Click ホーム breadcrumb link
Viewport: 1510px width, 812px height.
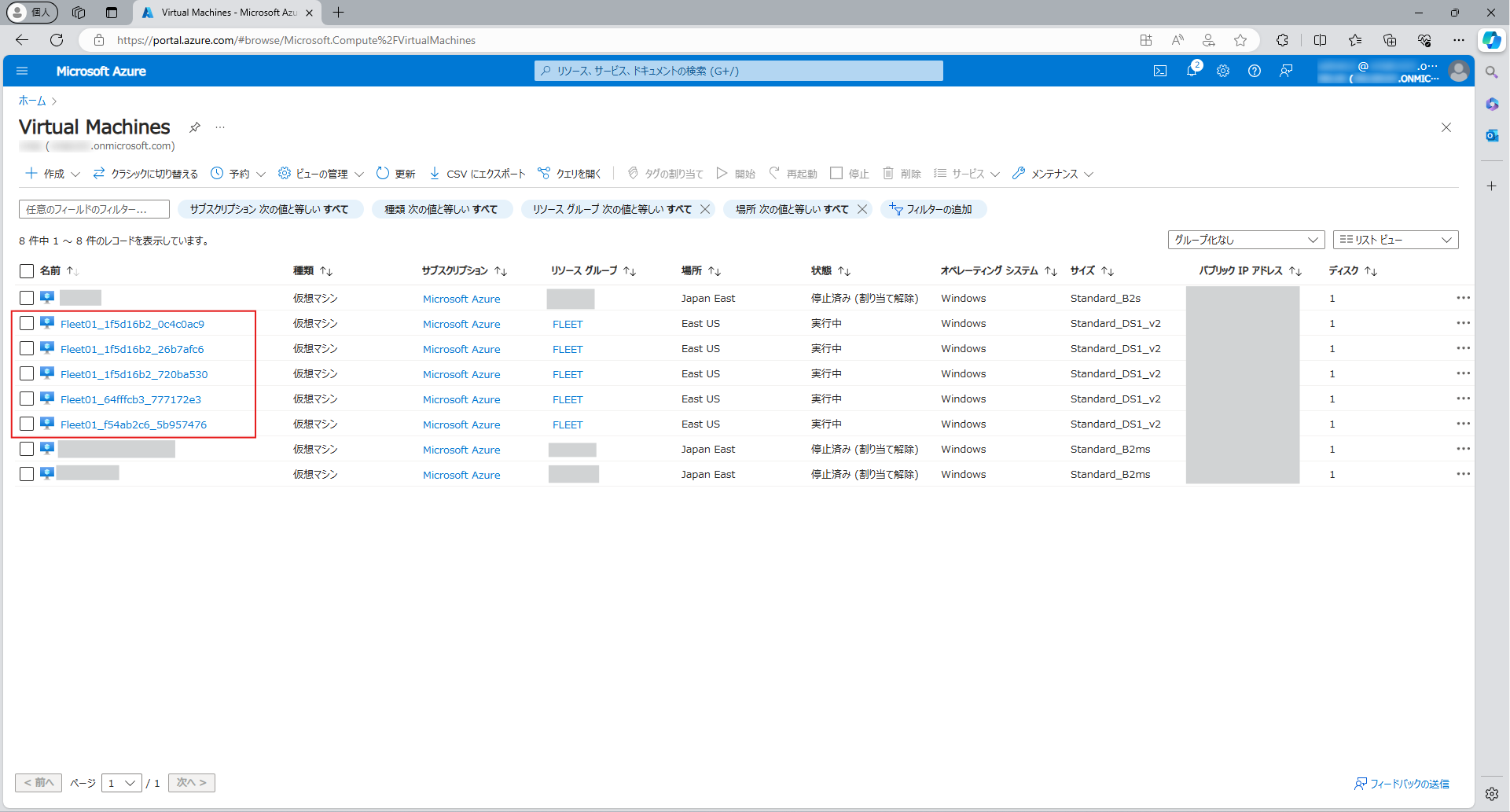click(32, 101)
